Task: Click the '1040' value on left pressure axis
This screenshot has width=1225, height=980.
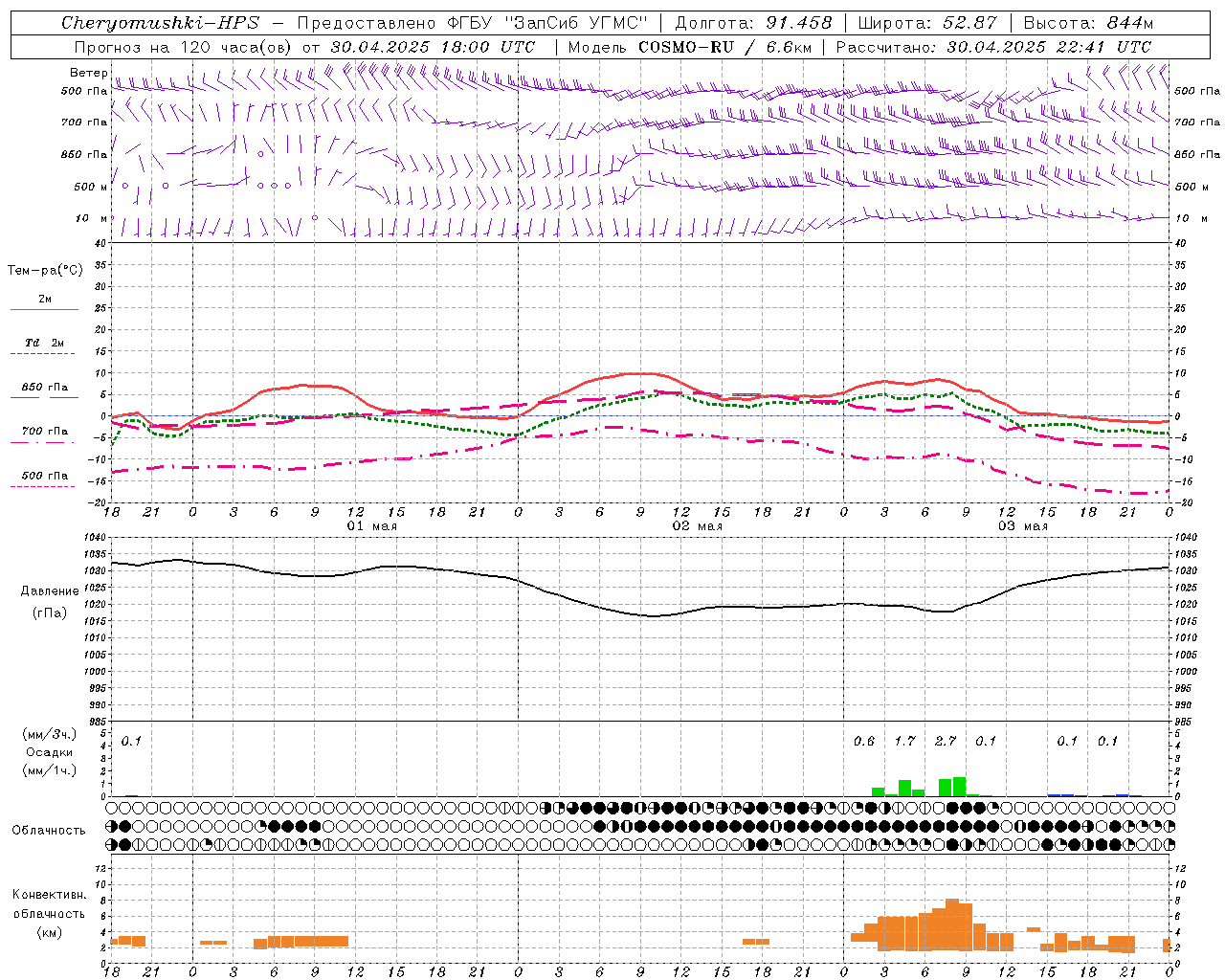Action: (x=97, y=538)
